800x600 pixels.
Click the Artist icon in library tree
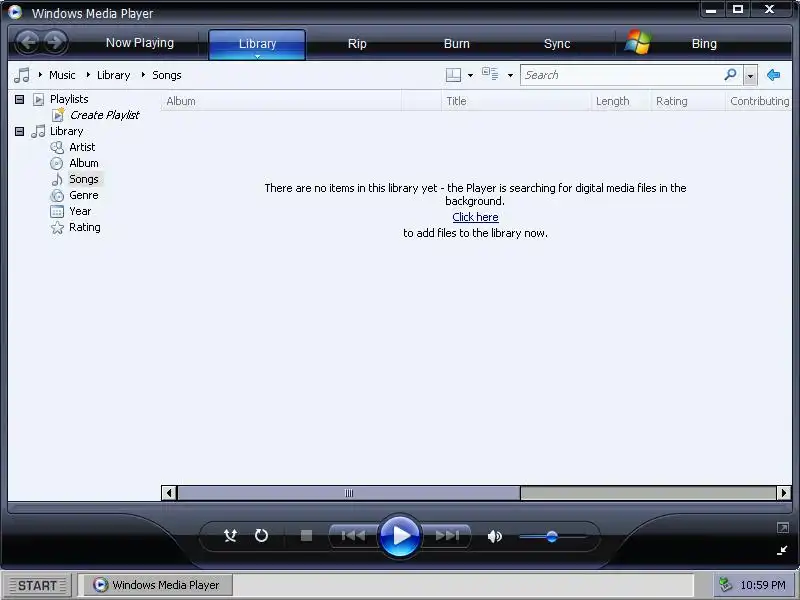point(57,147)
